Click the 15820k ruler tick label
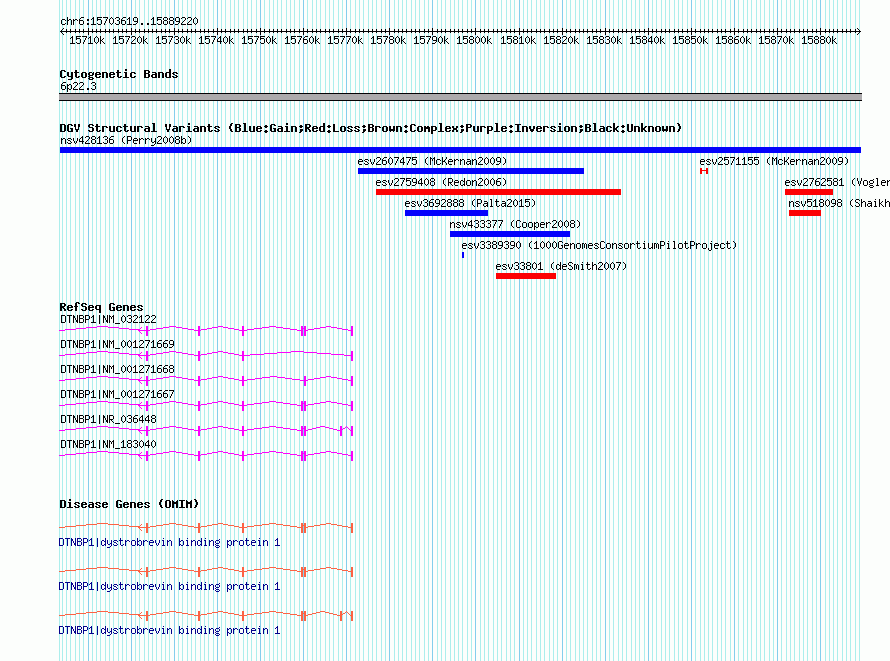Screen dimensions: 890x661 tap(561, 40)
